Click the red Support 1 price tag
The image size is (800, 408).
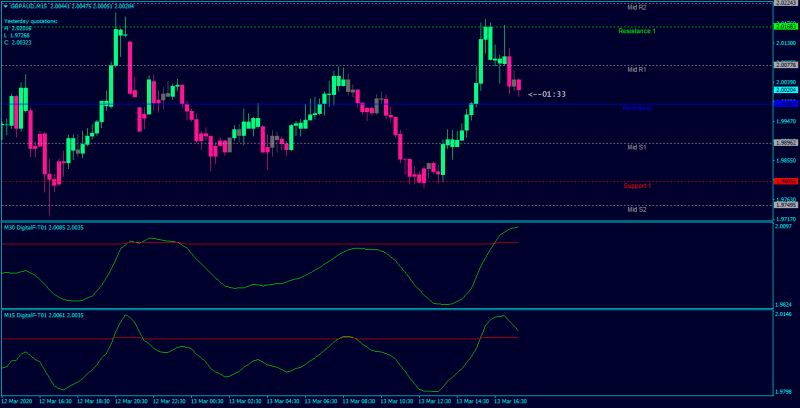[x=786, y=181]
